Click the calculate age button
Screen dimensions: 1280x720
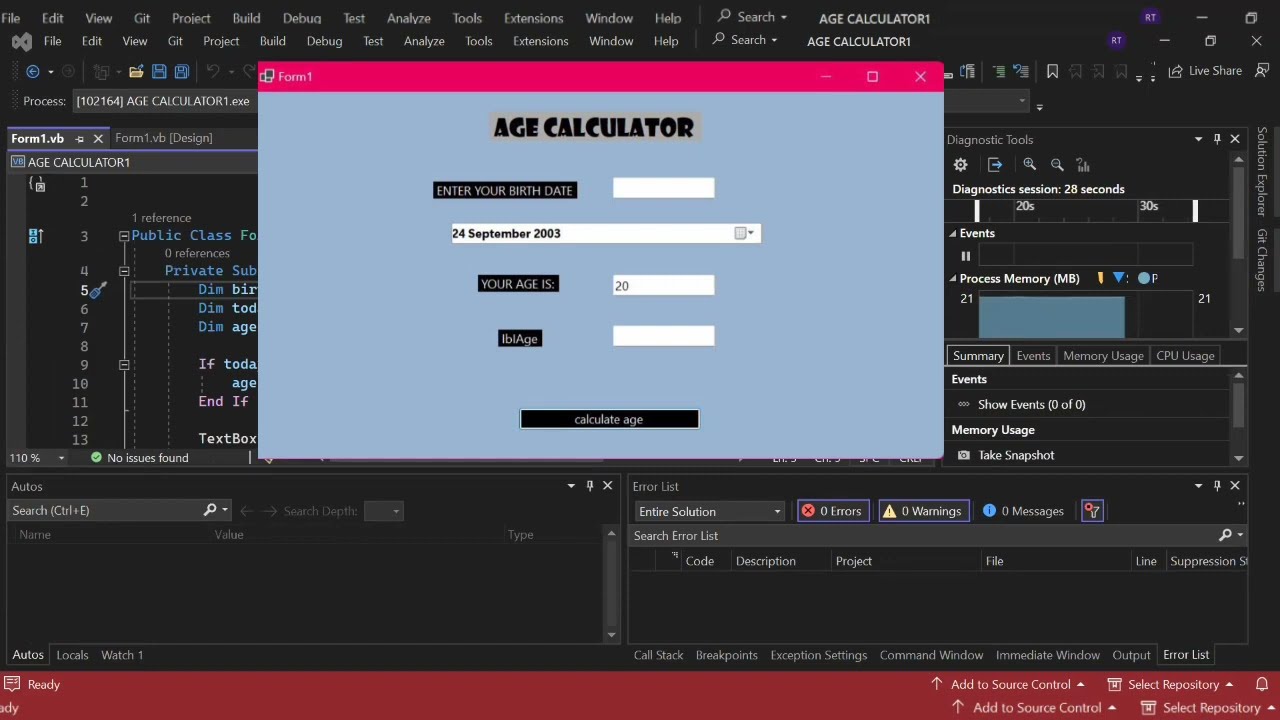pos(609,419)
